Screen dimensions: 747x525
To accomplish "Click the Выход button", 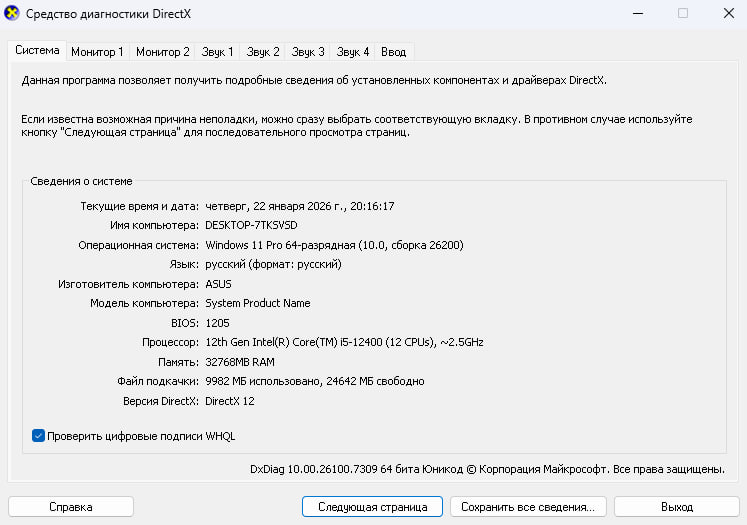I will tap(676, 506).
